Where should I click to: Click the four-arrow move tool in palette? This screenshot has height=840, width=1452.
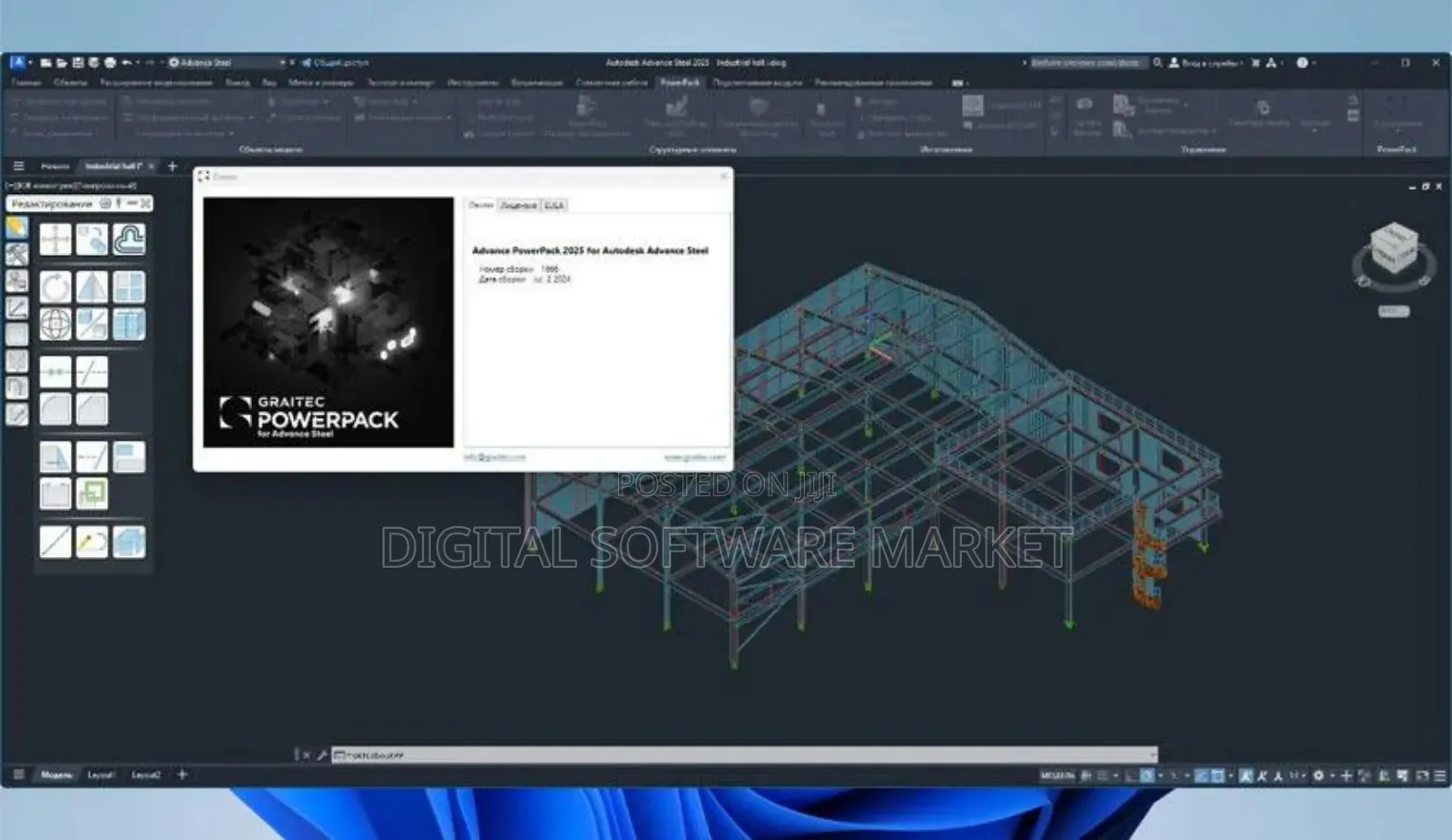coord(55,239)
